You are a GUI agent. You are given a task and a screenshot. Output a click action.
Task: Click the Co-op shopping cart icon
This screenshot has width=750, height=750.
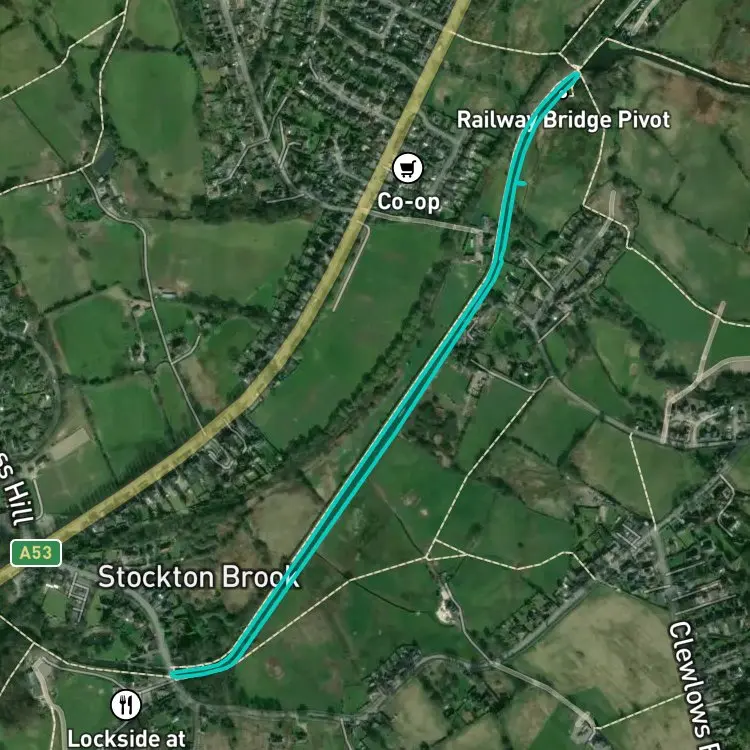pyautogui.click(x=408, y=168)
